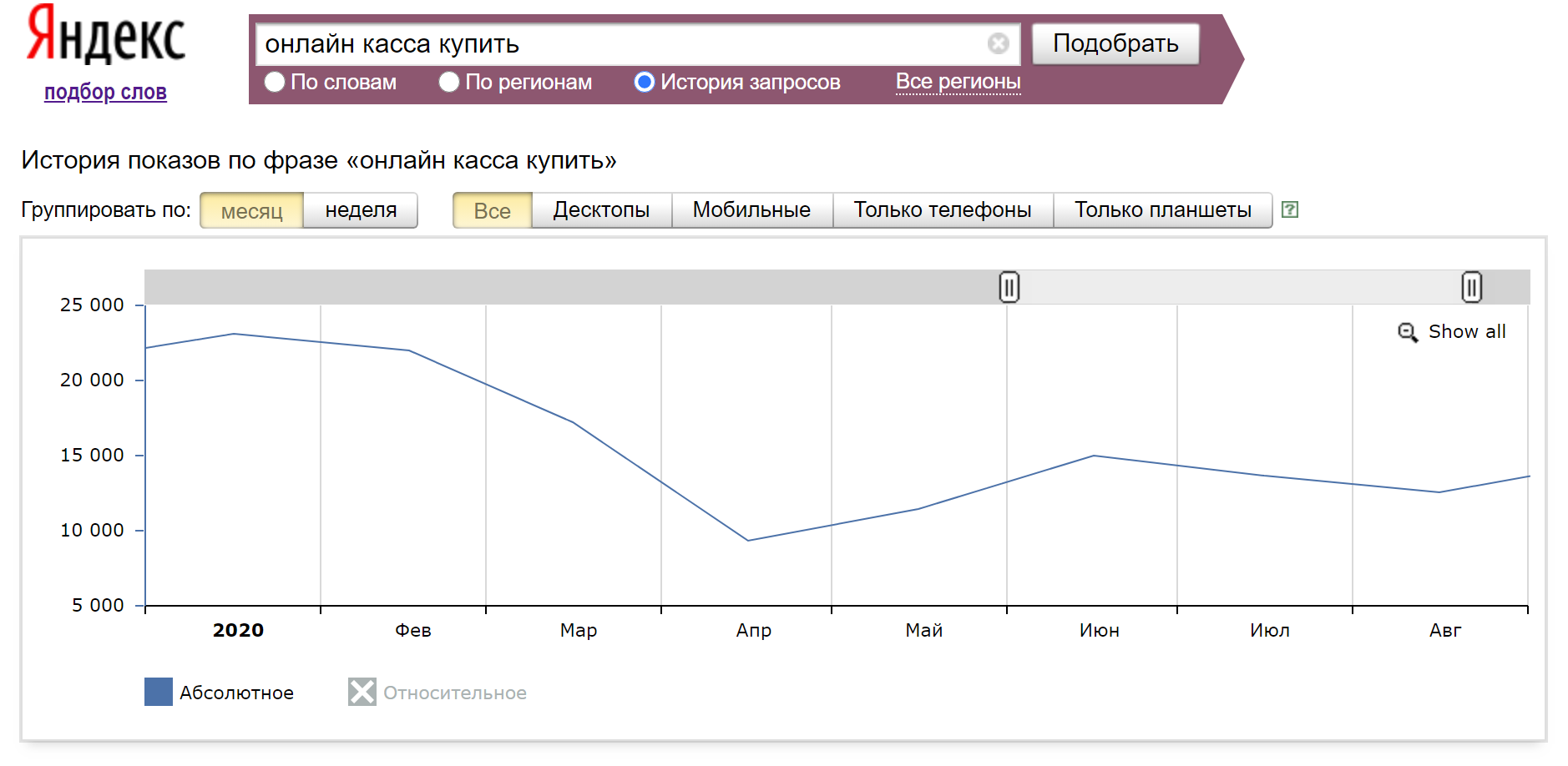Click the green question mark help icon

[x=1289, y=210]
